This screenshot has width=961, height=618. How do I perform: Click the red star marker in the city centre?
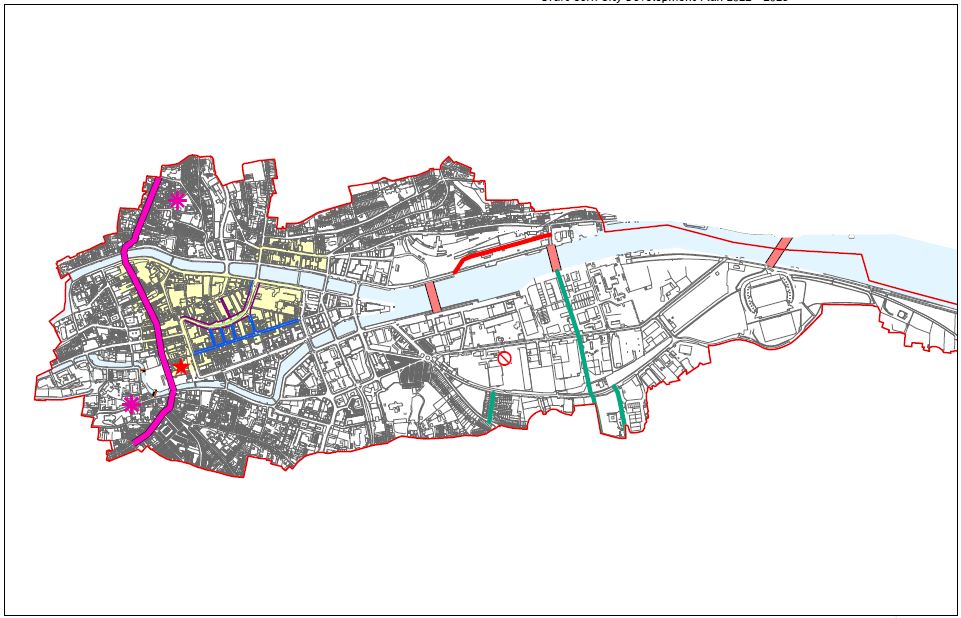pos(181,366)
